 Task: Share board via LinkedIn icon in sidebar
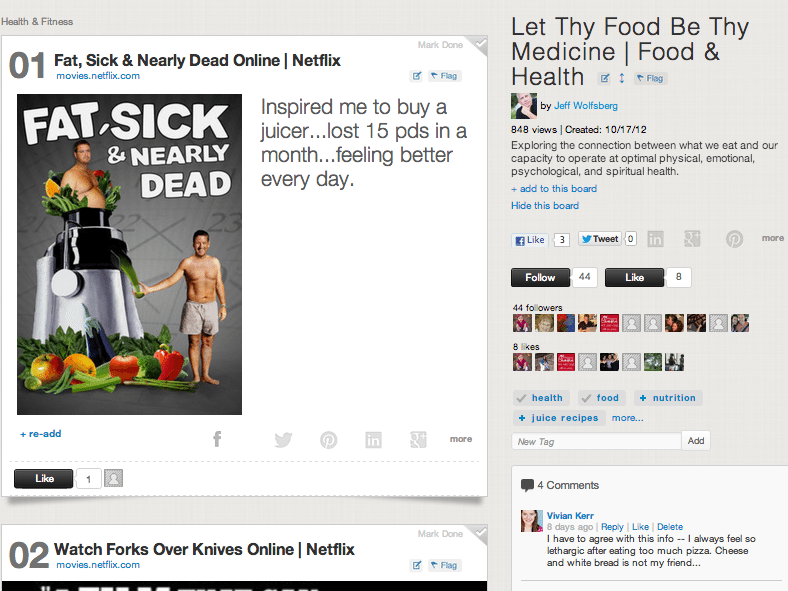(655, 239)
